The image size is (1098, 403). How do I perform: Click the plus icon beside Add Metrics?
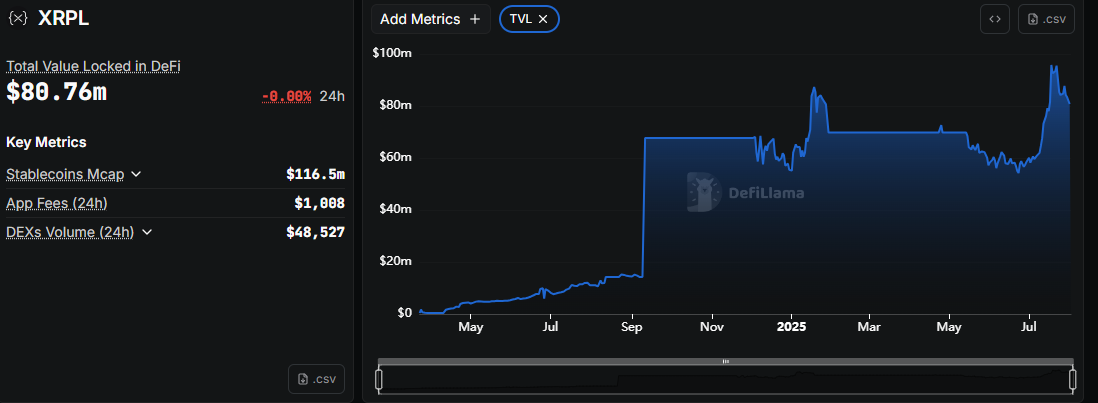coord(475,19)
